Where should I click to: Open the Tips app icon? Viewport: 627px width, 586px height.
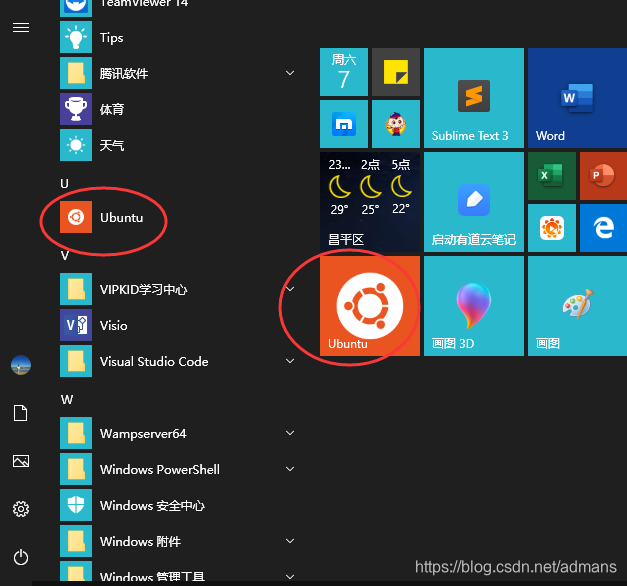76,37
